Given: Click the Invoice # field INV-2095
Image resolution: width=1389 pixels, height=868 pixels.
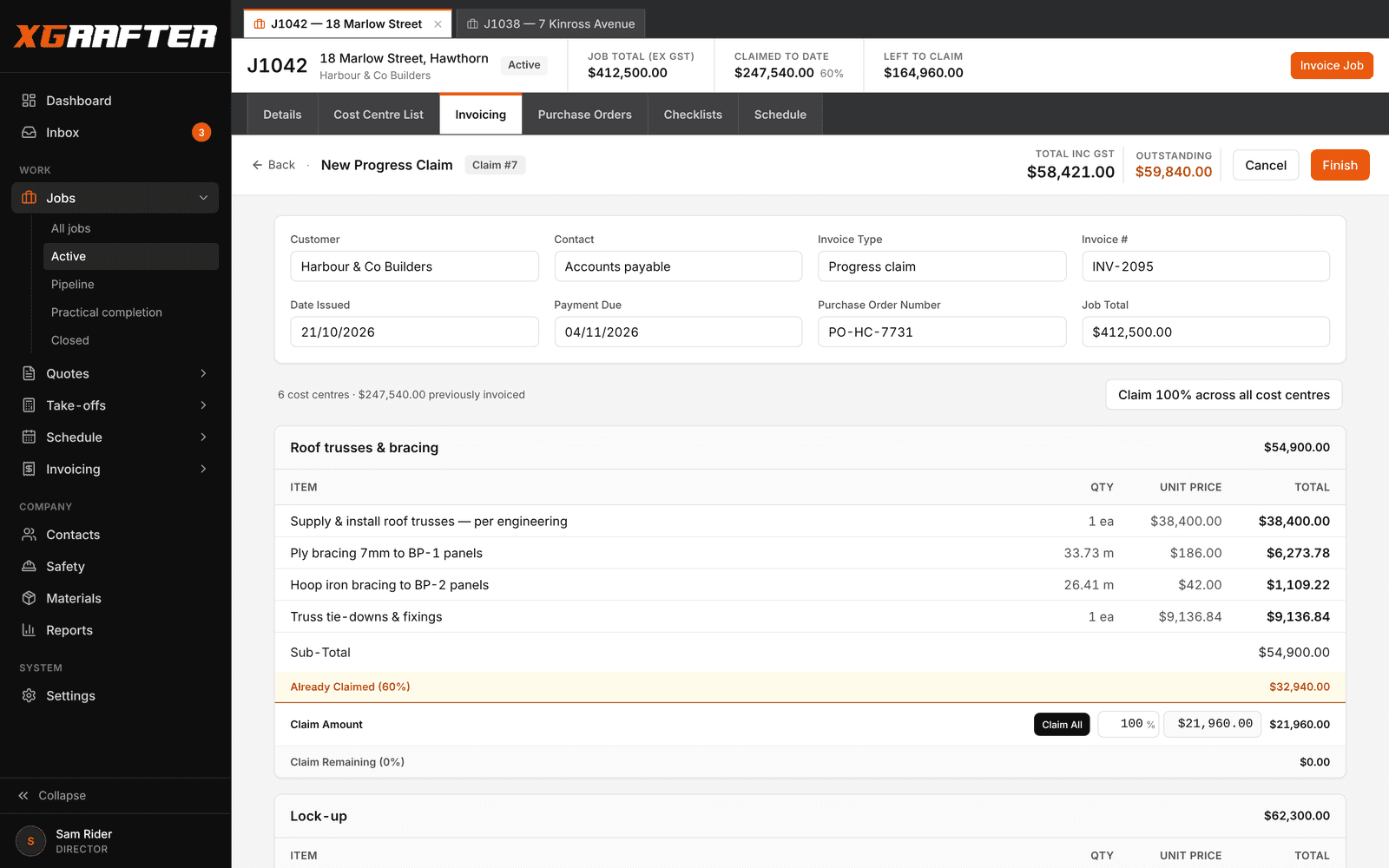Looking at the screenshot, I should pyautogui.click(x=1205, y=266).
